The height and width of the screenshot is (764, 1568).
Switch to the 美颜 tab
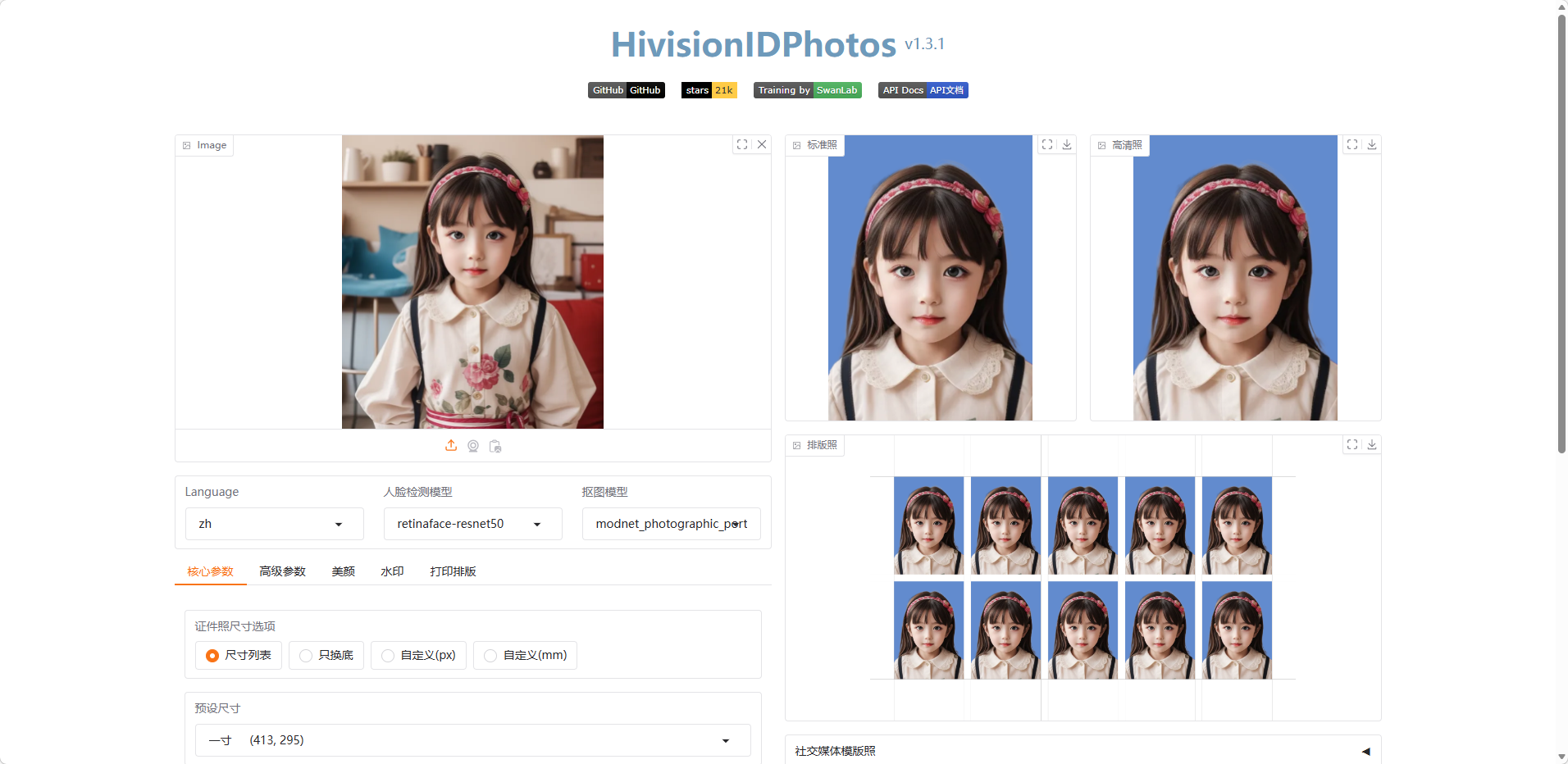[343, 571]
